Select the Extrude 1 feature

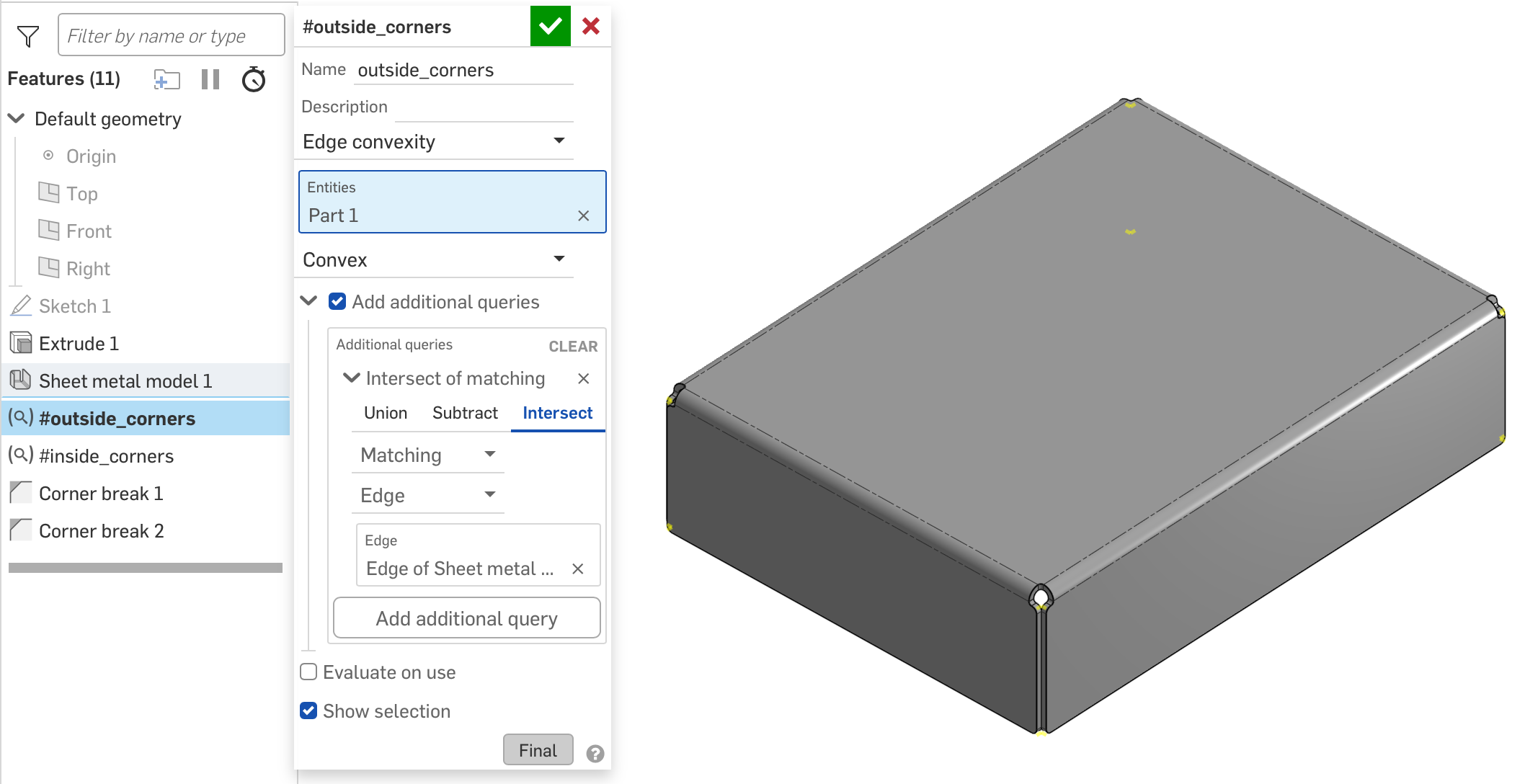(79, 344)
